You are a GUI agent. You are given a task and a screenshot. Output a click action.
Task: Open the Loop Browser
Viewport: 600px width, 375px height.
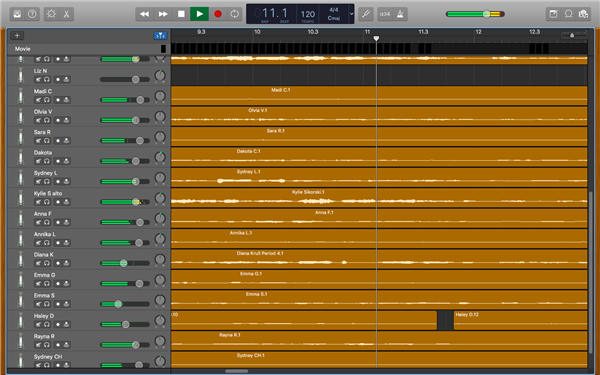569,14
